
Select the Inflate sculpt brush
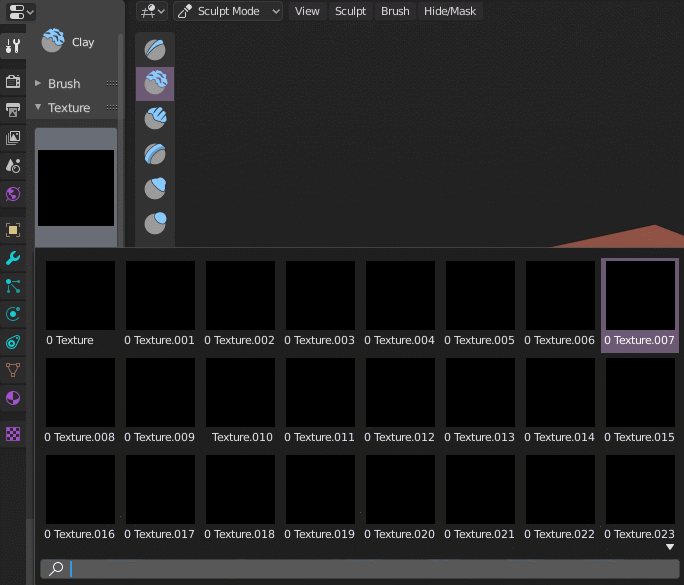pos(155,188)
